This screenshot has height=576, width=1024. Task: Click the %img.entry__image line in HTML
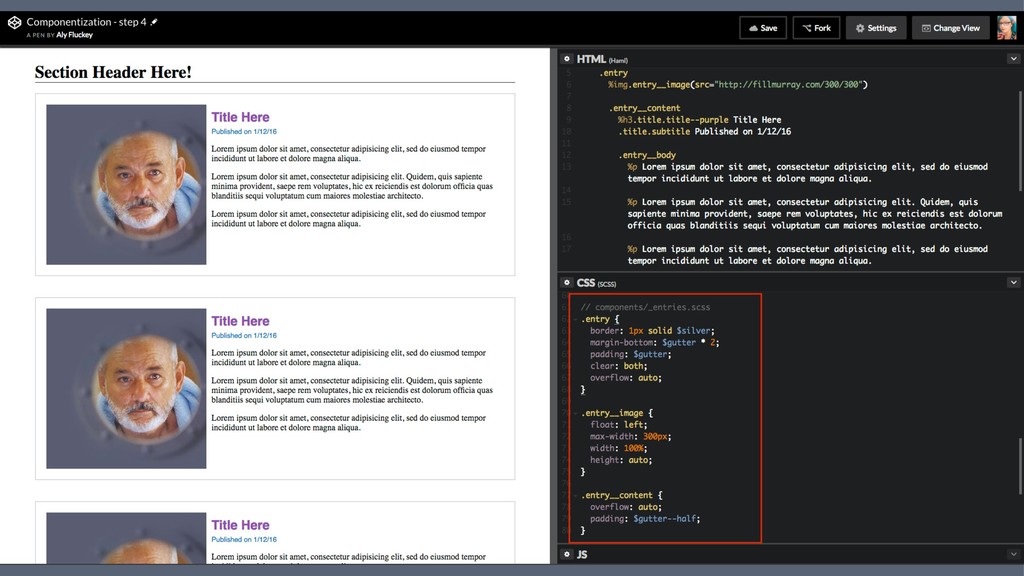(738, 84)
